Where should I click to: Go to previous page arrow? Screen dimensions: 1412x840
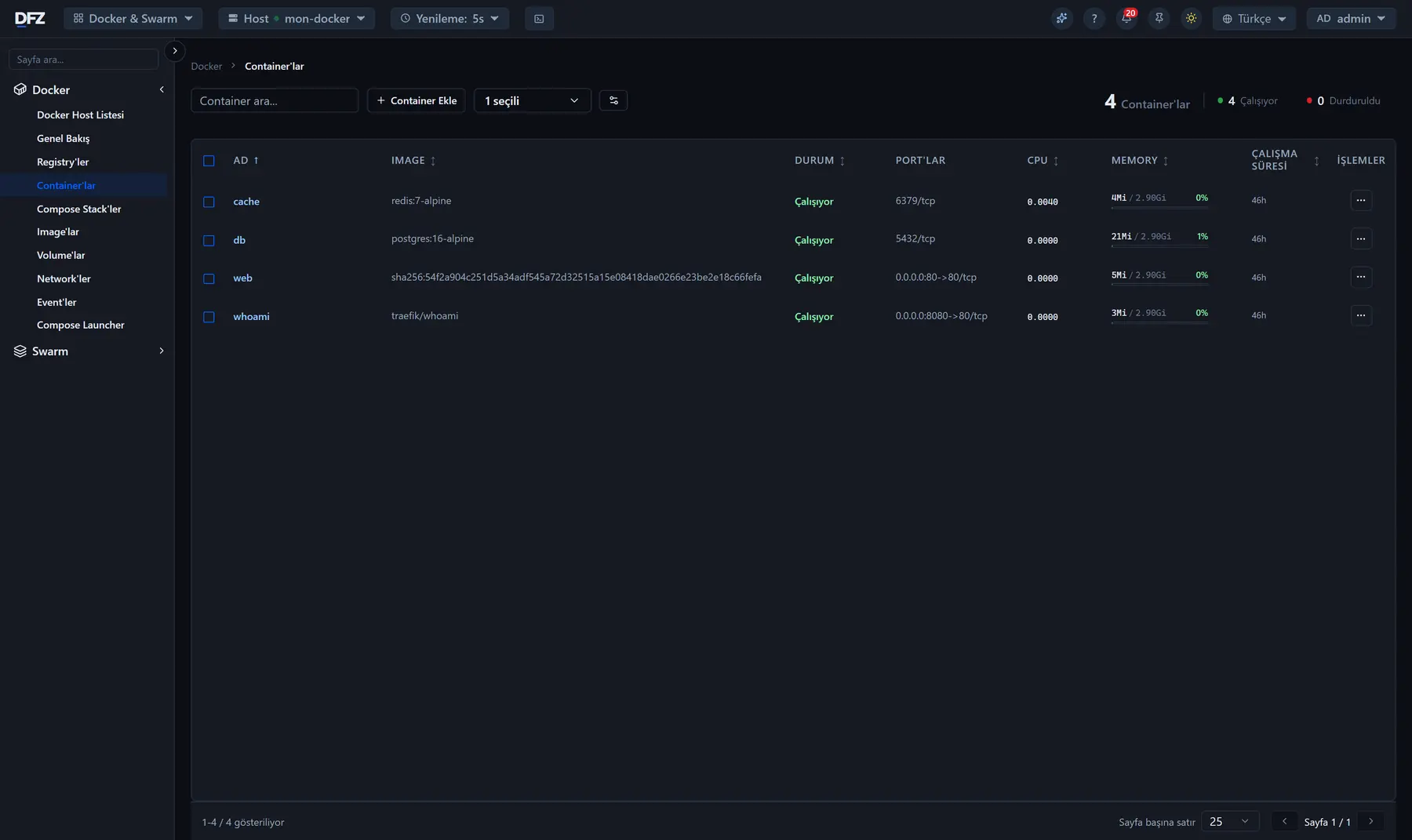[1284, 821]
